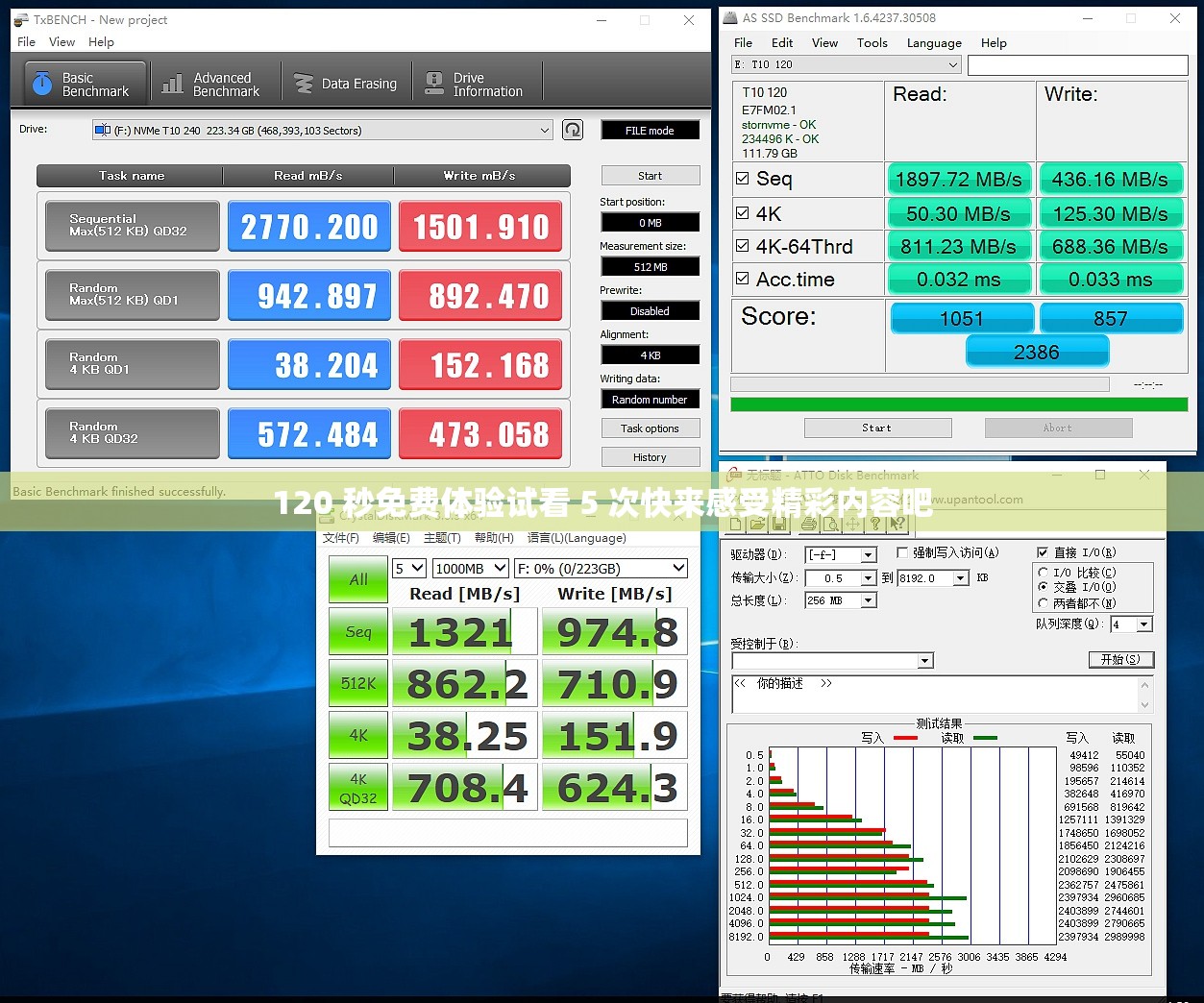
Task: Open Language menu in AS SSD
Action: click(934, 42)
